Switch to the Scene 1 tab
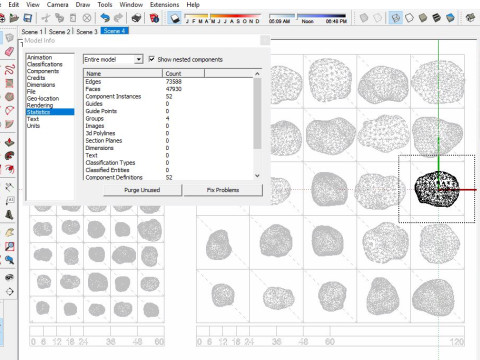The width and height of the screenshot is (480, 360). 32,31
